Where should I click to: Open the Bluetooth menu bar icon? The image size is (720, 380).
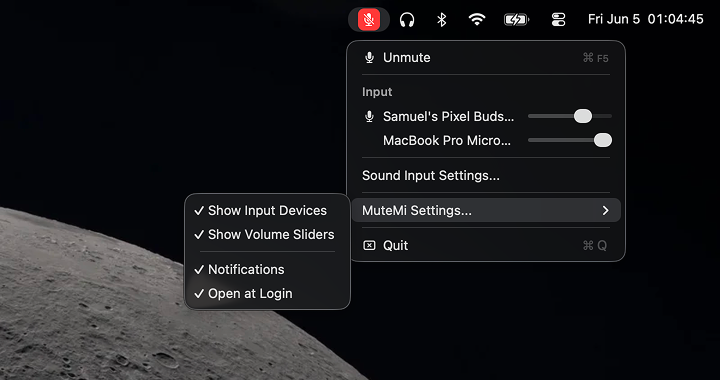click(441, 20)
